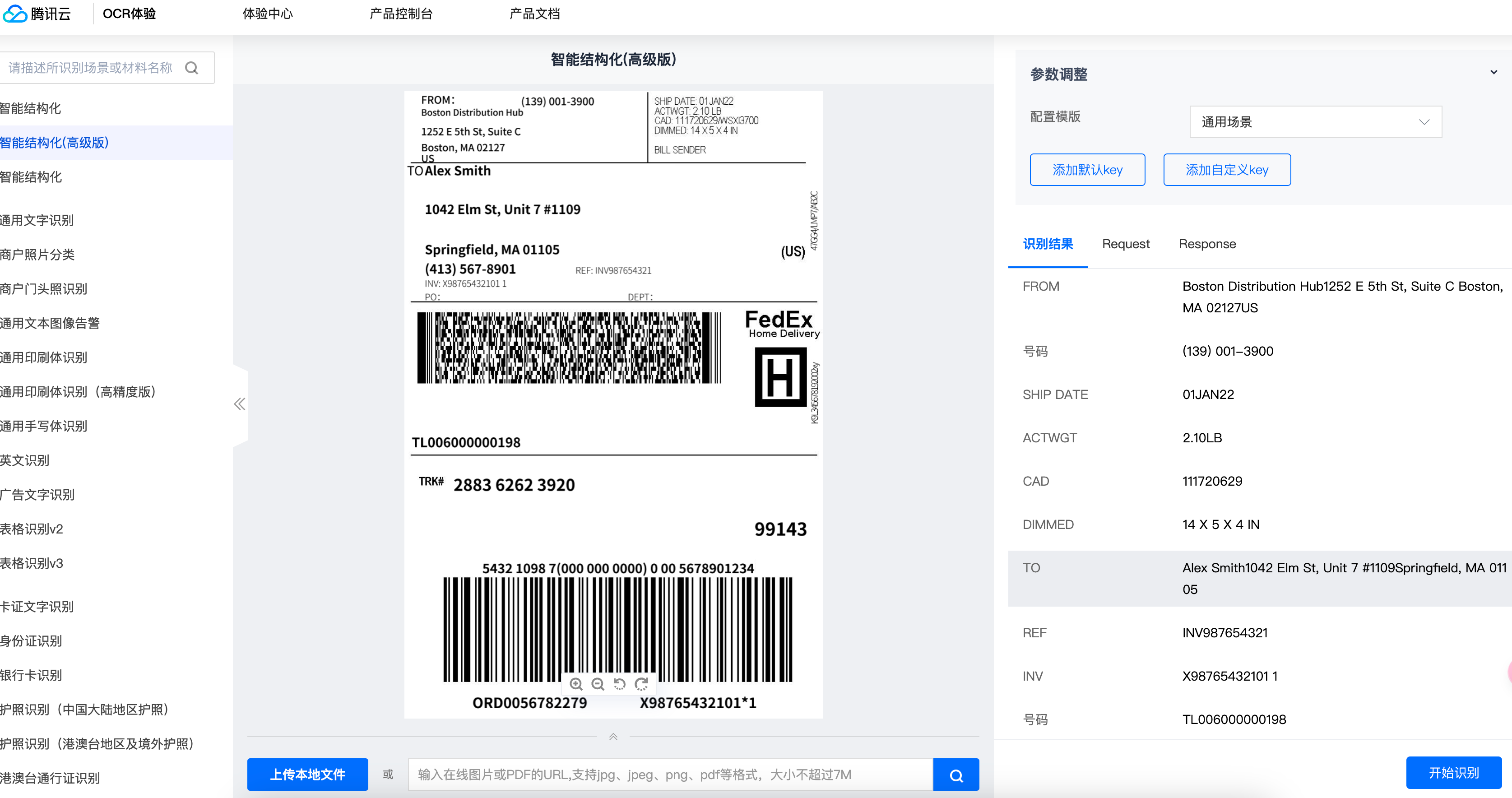Viewport: 1512px width, 798px height.
Task: Switch to the 识别结果 tab
Action: (1048, 244)
